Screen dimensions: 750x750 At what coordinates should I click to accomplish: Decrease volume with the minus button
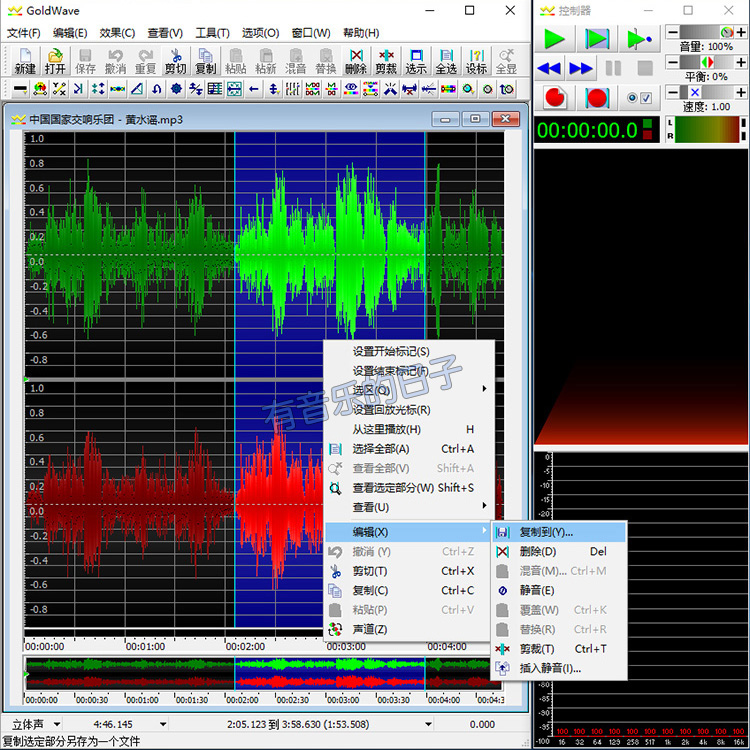click(672, 33)
